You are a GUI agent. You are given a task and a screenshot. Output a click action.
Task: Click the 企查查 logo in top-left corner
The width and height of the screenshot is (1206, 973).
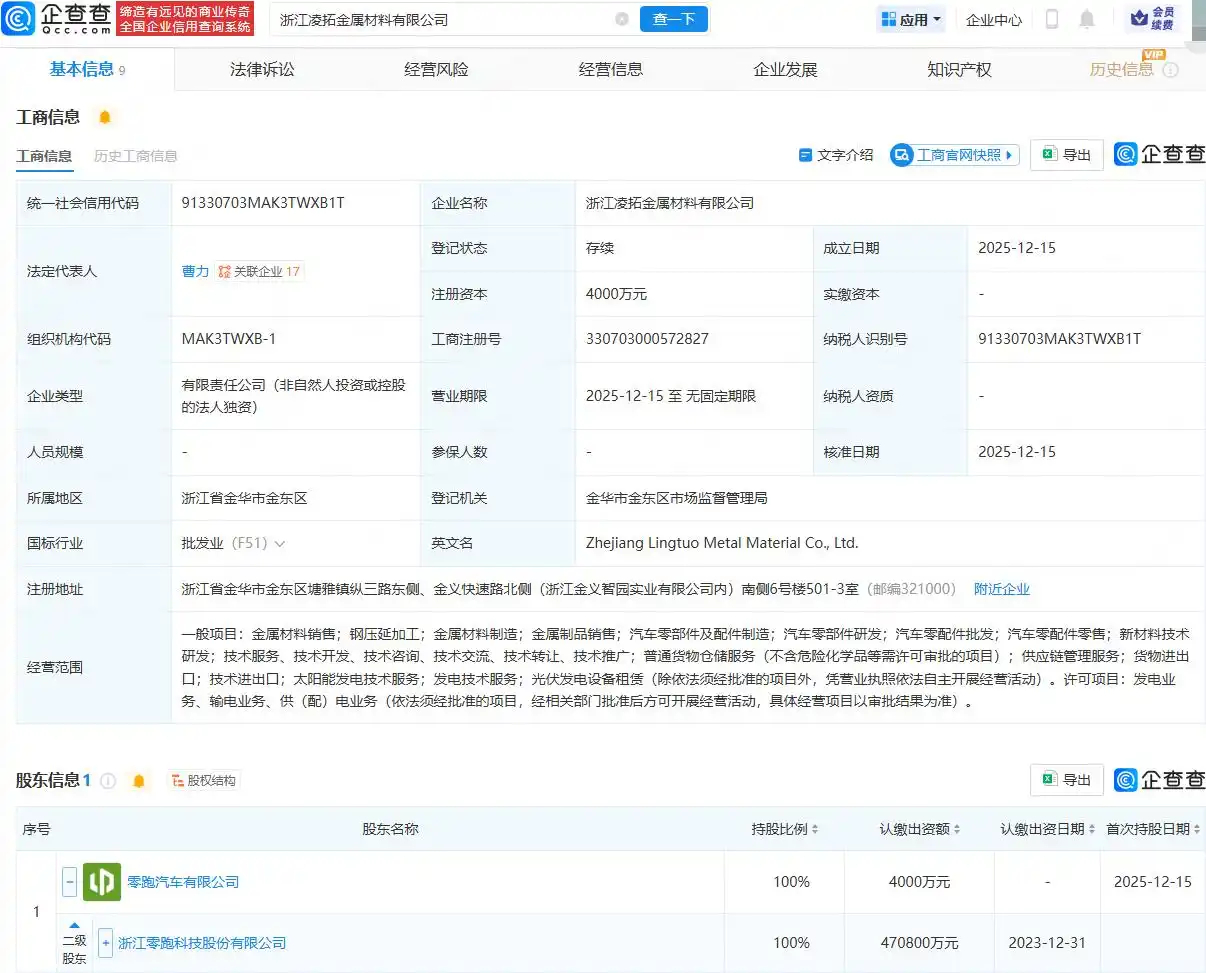(x=59, y=18)
